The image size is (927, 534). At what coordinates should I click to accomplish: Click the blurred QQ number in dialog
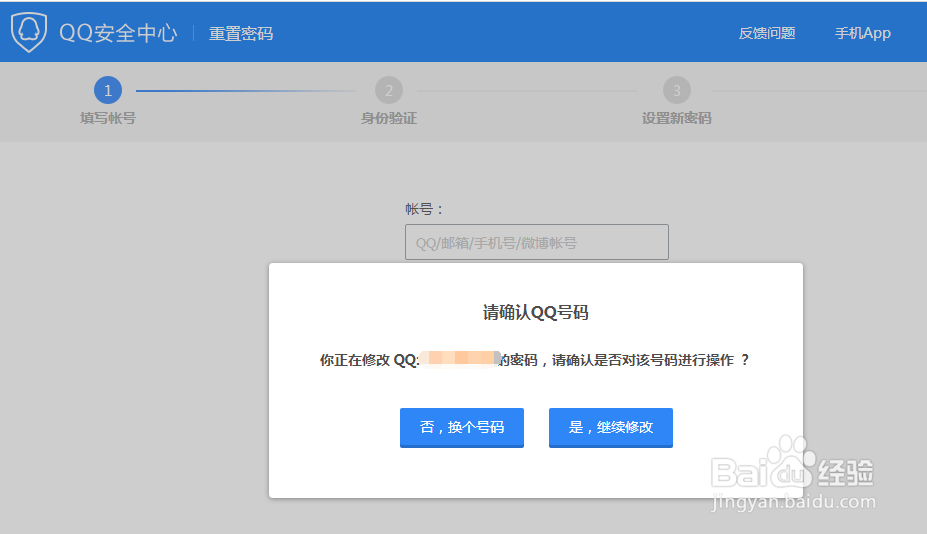(x=460, y=358)
